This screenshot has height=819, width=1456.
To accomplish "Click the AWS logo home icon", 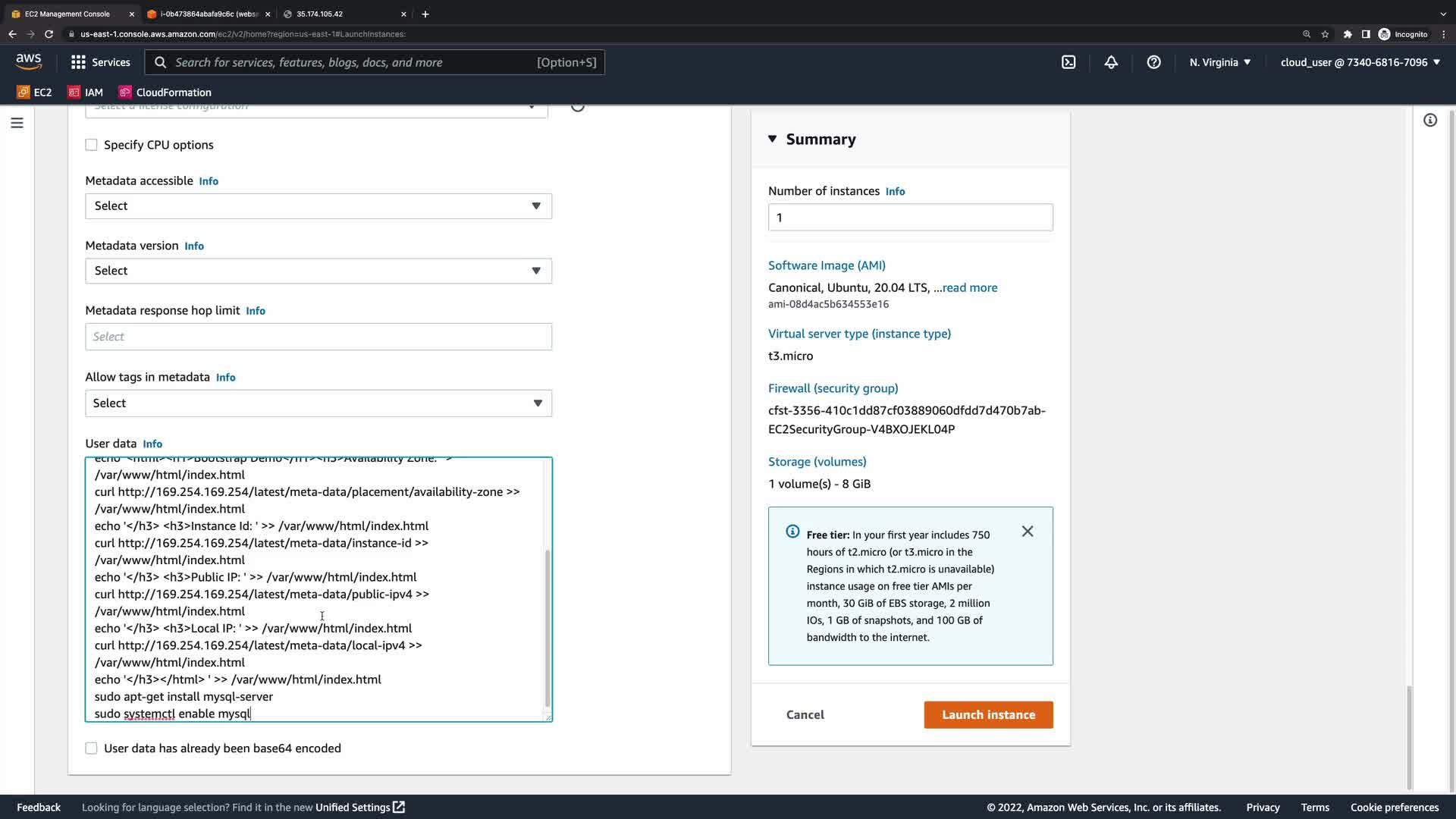I will (29, 61).
